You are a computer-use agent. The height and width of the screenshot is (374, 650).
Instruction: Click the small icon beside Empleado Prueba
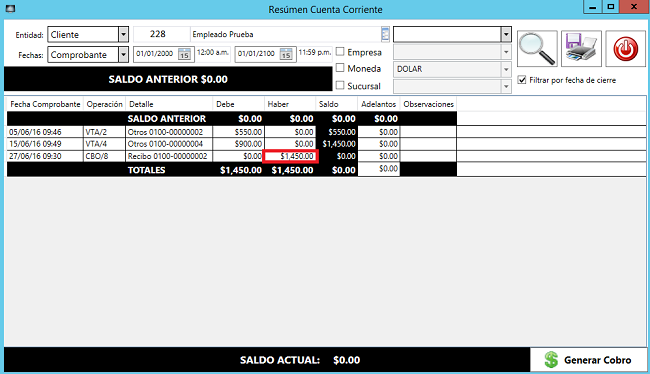[x=385, y=34]
